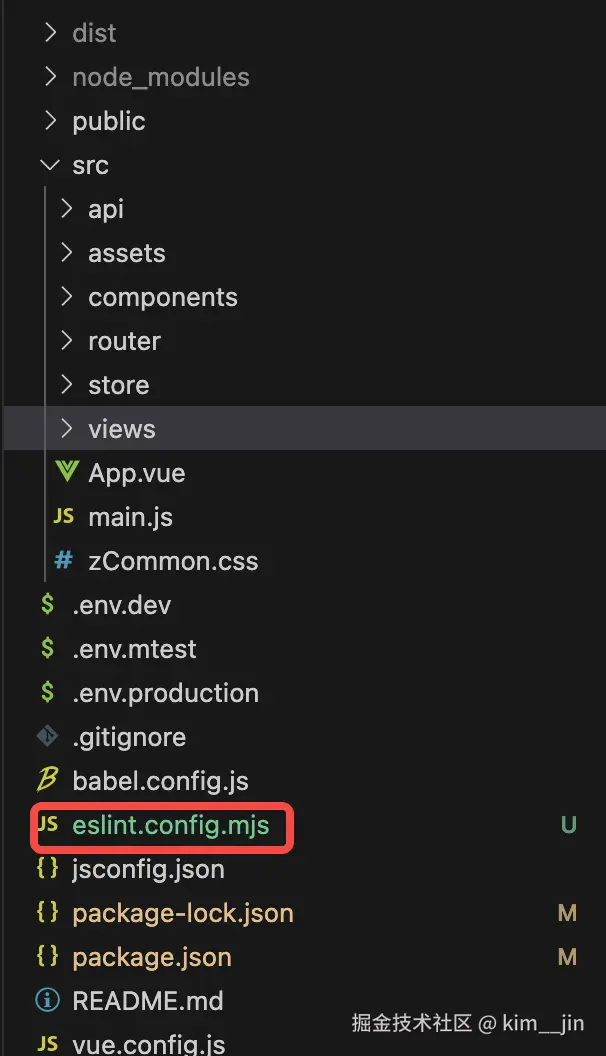This screenshot has height=1056, width=606.
Task: Click the Vue icon beside App.vue
Action: point(66,473)
